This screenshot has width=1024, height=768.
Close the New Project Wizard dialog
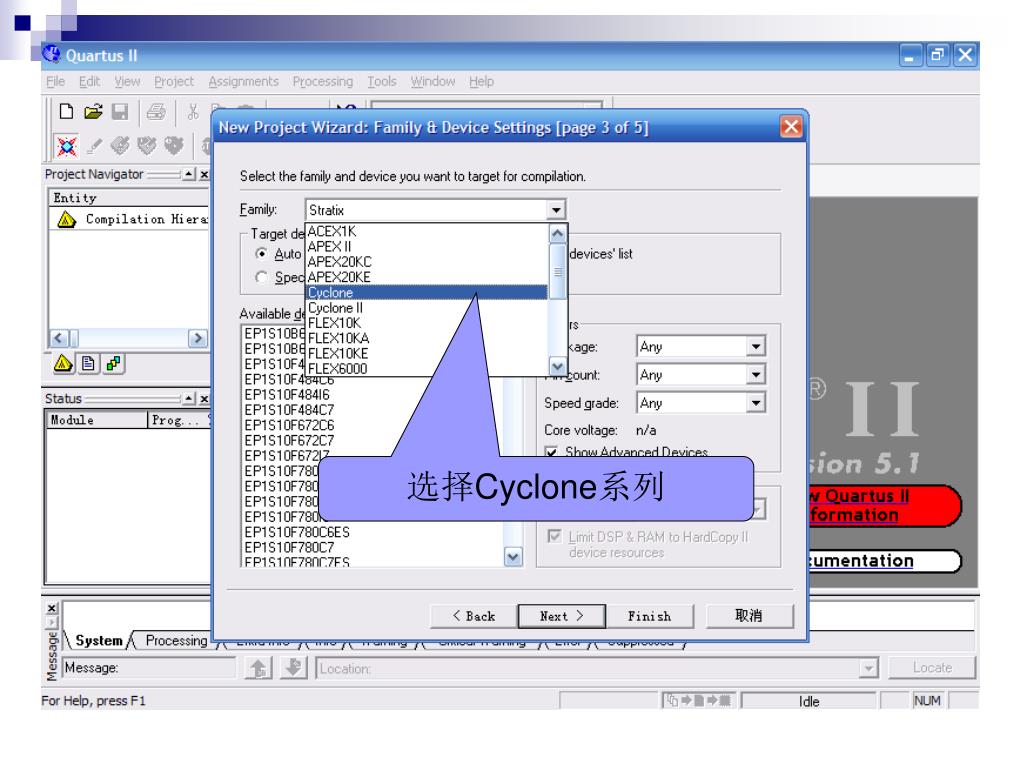(x=791, y=127)
